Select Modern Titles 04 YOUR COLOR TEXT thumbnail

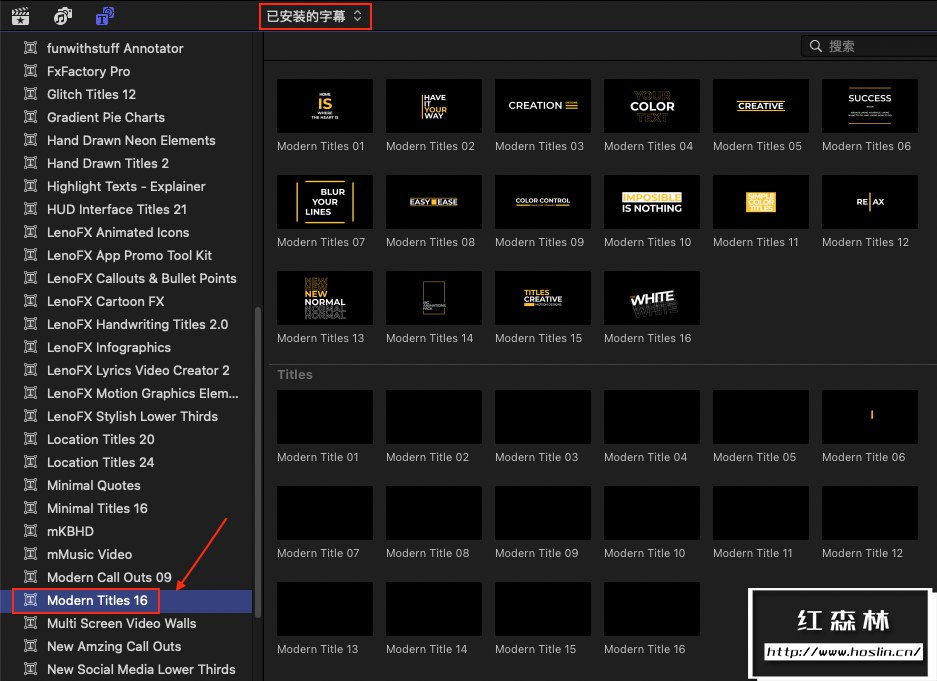point(652,106)
